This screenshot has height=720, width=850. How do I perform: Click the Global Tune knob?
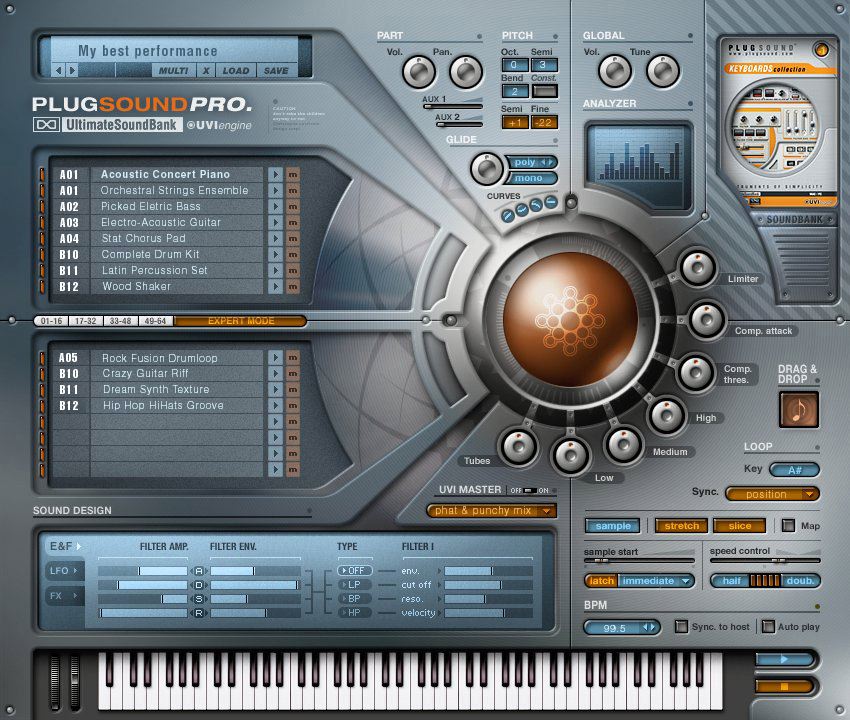(662, 71)
